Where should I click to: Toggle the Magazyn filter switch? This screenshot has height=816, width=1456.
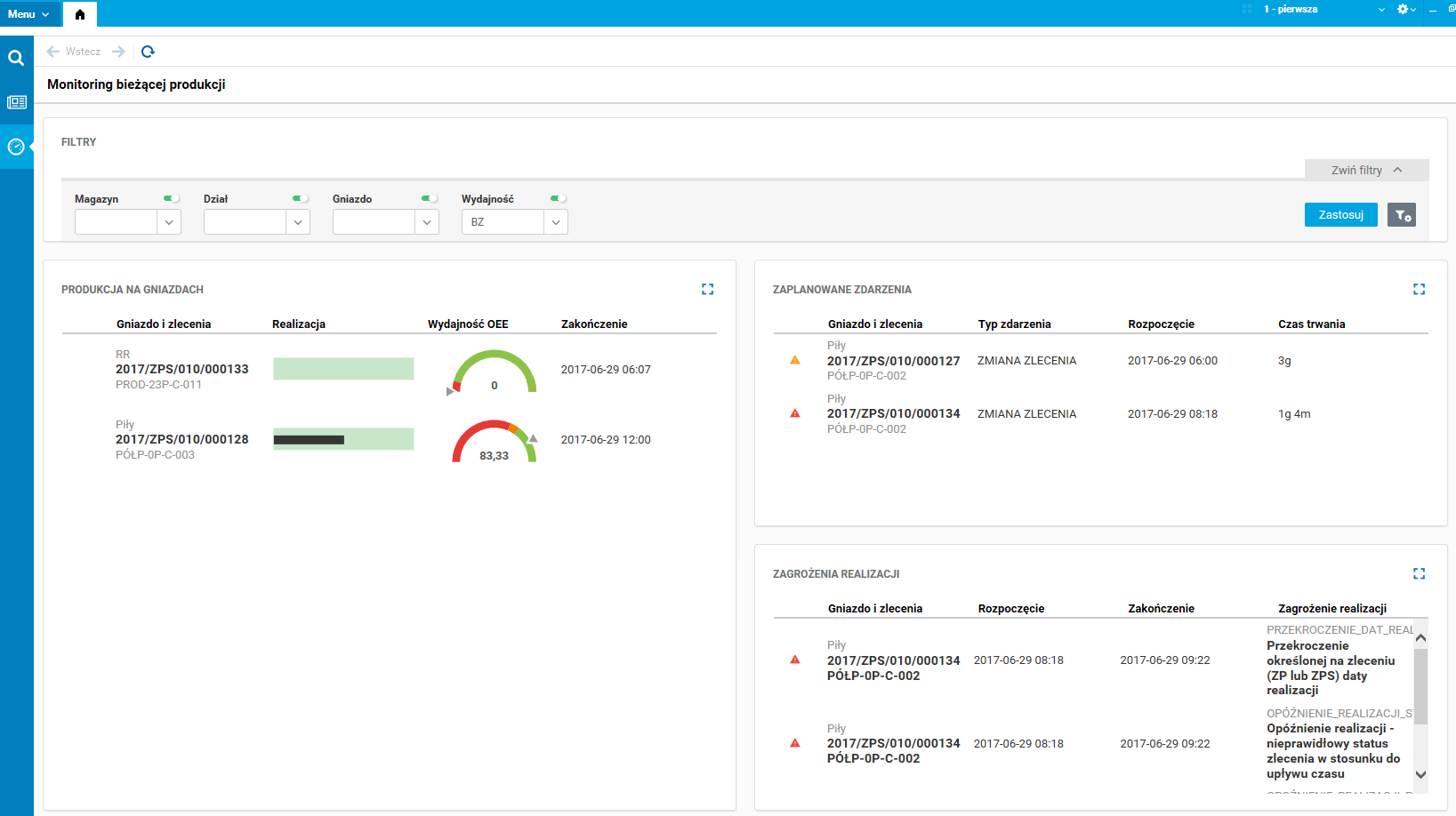click(171, 198)
